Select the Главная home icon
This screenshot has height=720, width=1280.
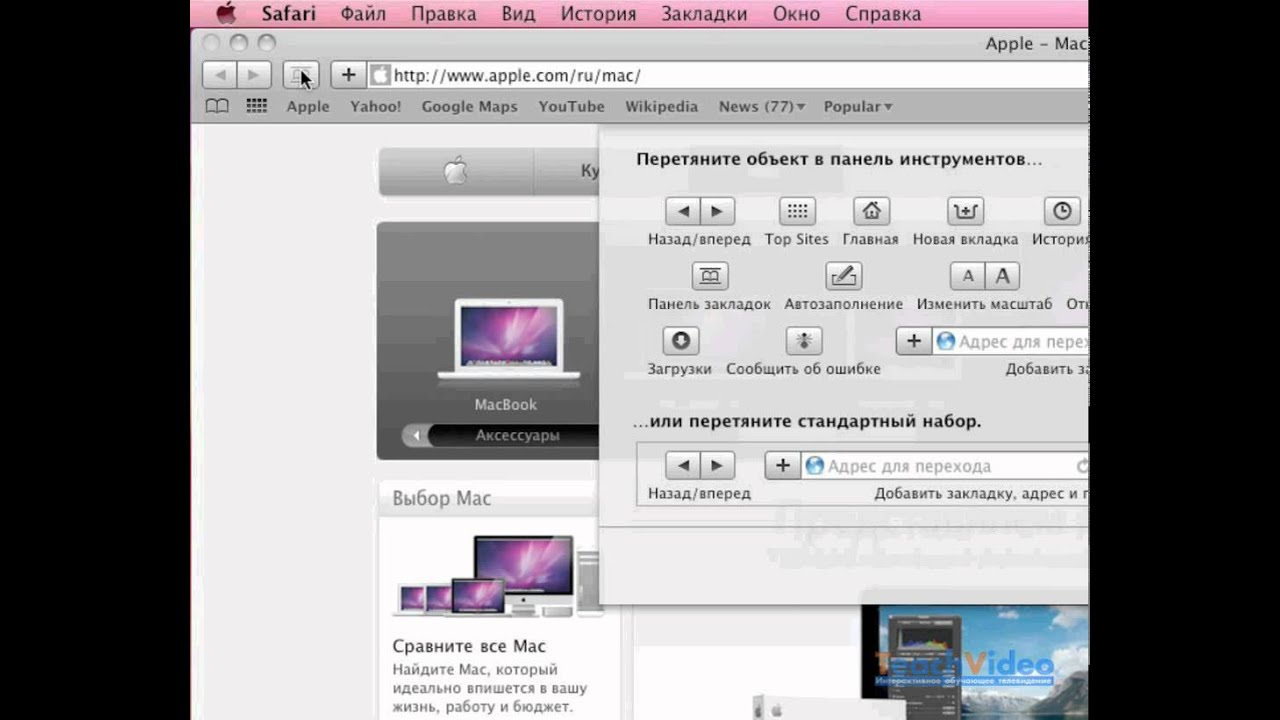pyautogui.click(x=872, y=211)
